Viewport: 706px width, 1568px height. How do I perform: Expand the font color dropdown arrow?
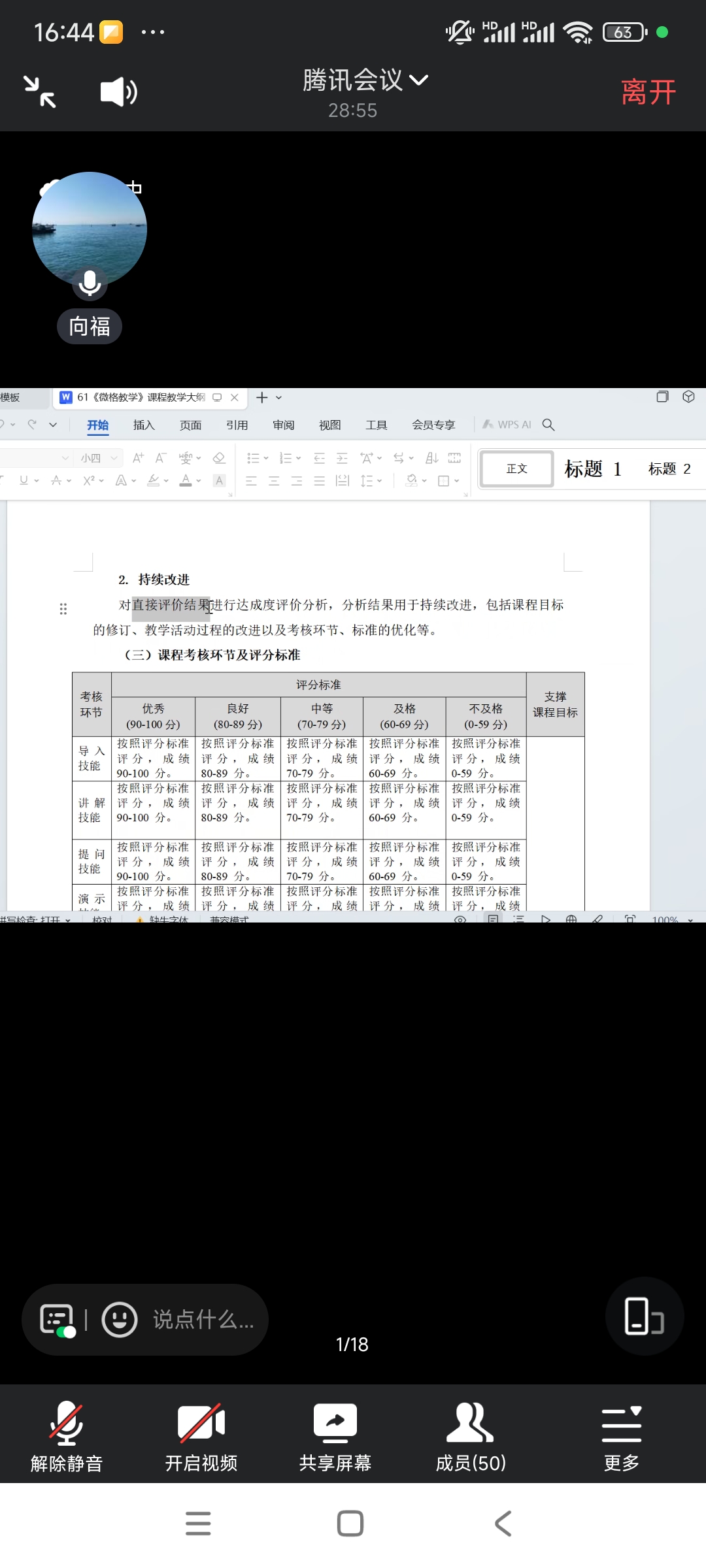click(x=199, y=481)
